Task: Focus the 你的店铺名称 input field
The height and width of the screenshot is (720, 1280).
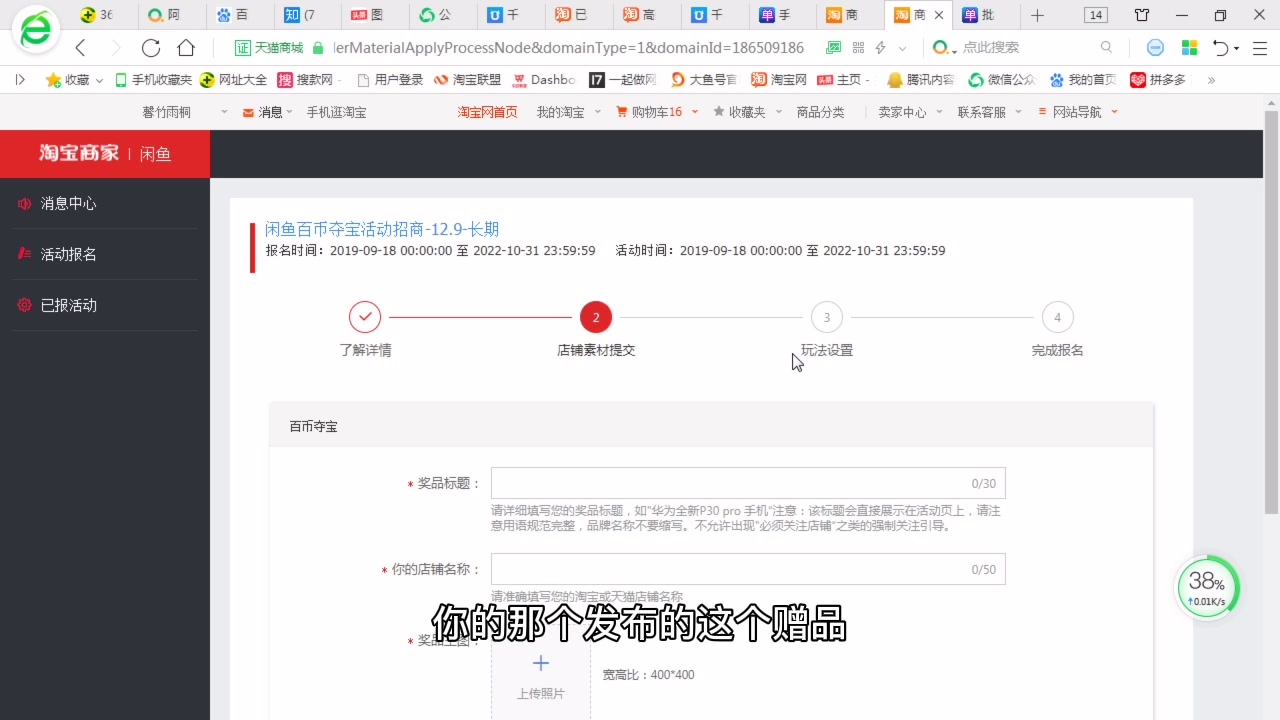Action: [x=748, y=569]
